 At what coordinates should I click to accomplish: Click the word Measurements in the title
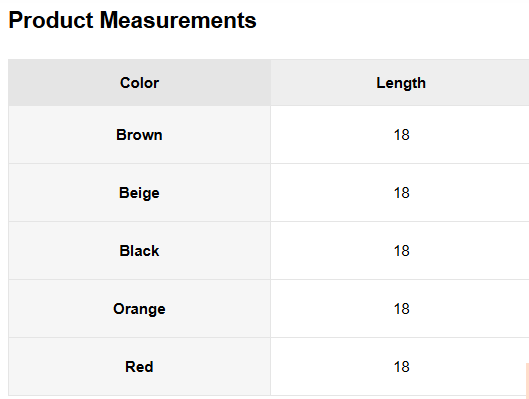pos(178,20)
